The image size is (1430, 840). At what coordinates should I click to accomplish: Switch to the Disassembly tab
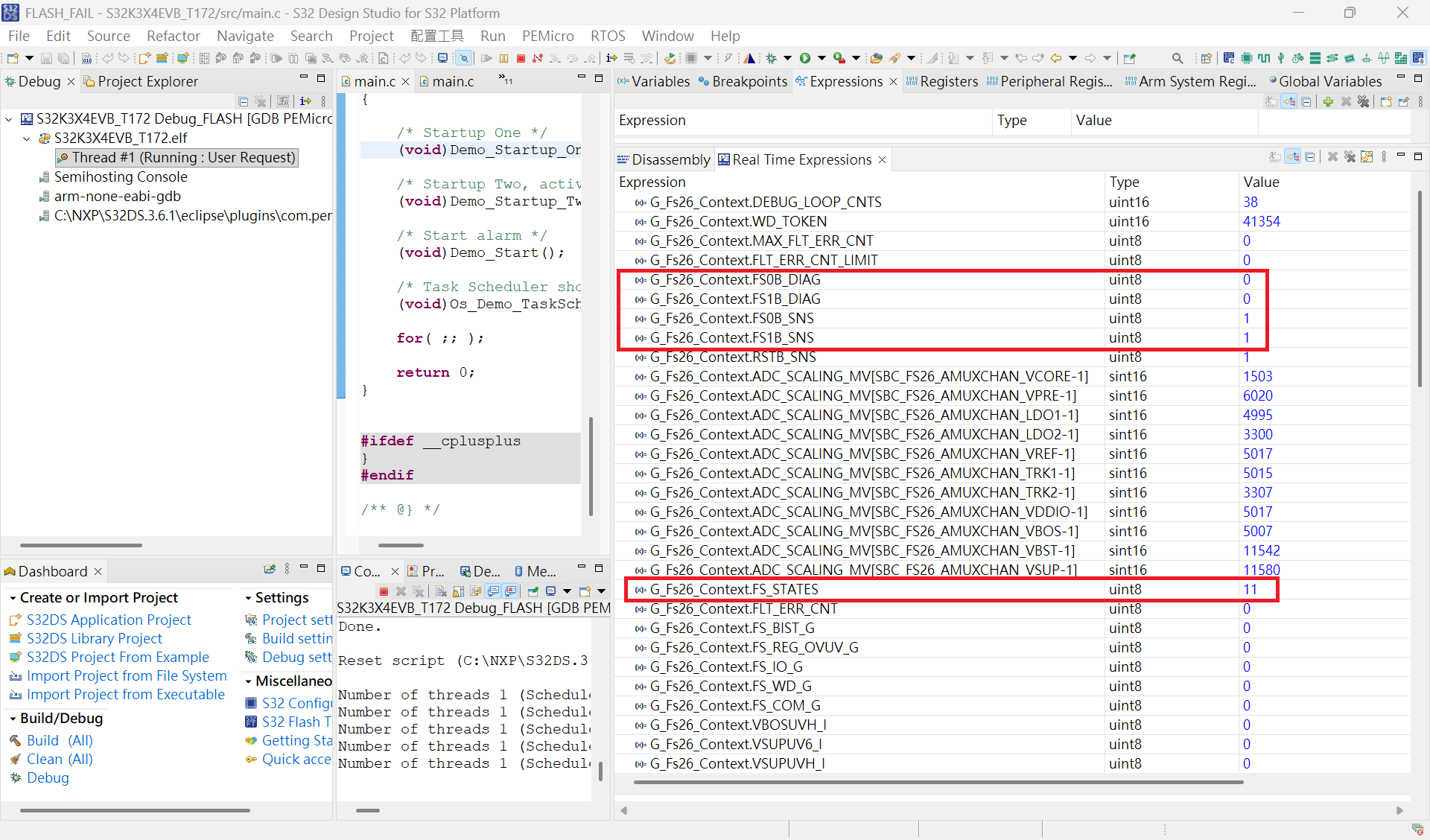coord(664,159)
